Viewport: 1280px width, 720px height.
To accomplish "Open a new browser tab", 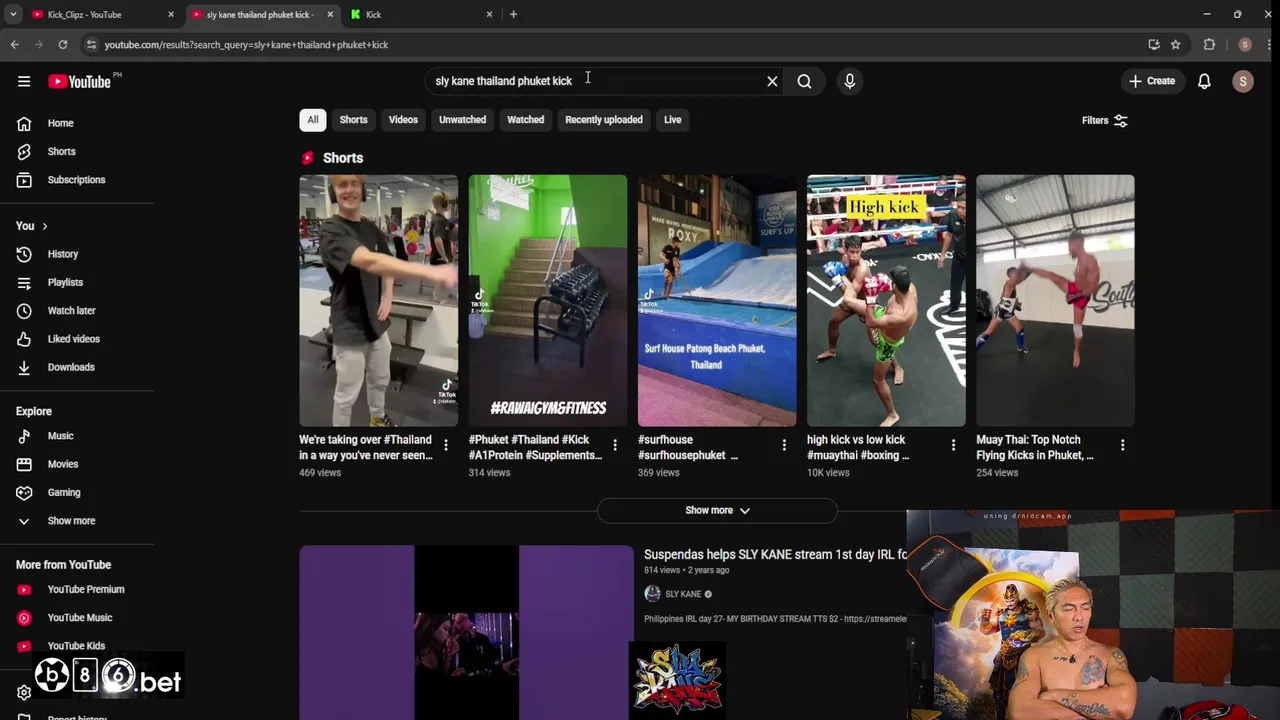I will 513,14.
